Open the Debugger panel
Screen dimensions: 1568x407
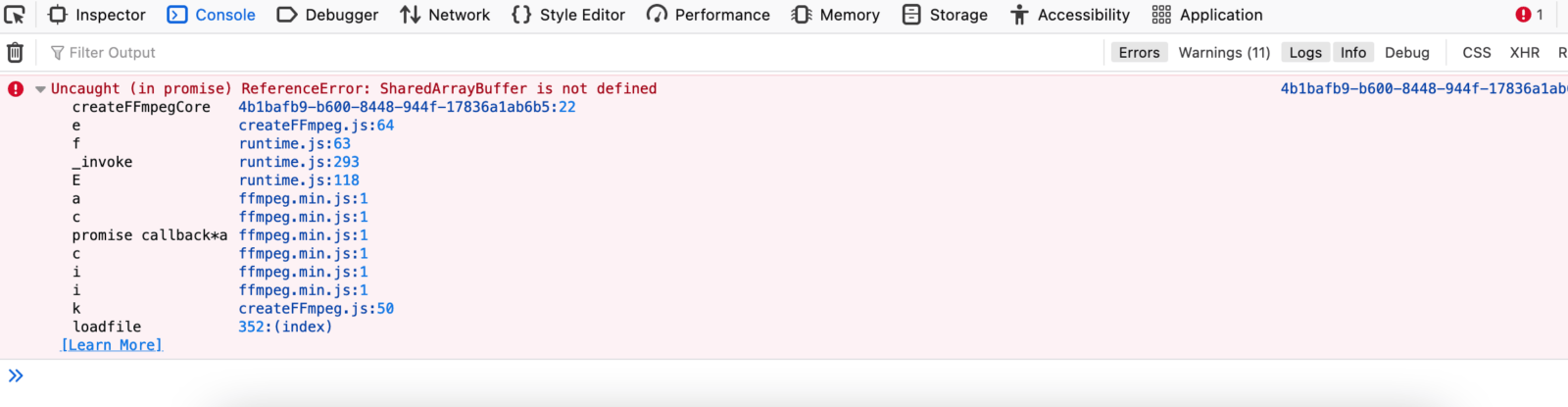click(327, 15)
